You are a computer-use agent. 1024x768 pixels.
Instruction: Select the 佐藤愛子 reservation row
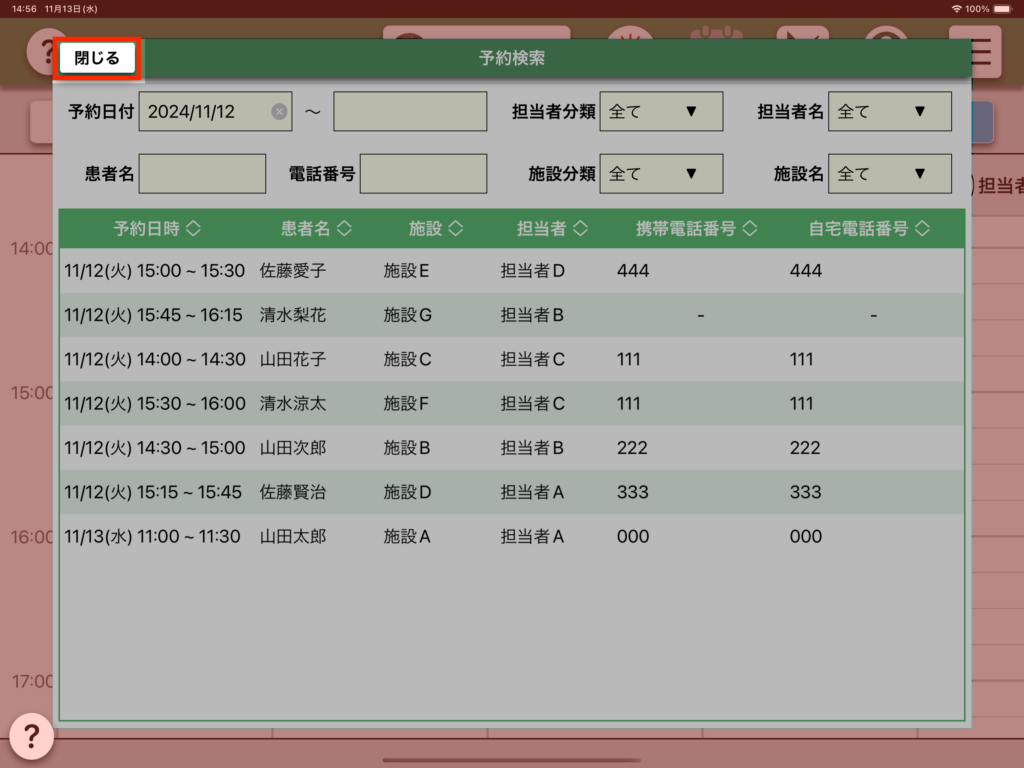511,271
